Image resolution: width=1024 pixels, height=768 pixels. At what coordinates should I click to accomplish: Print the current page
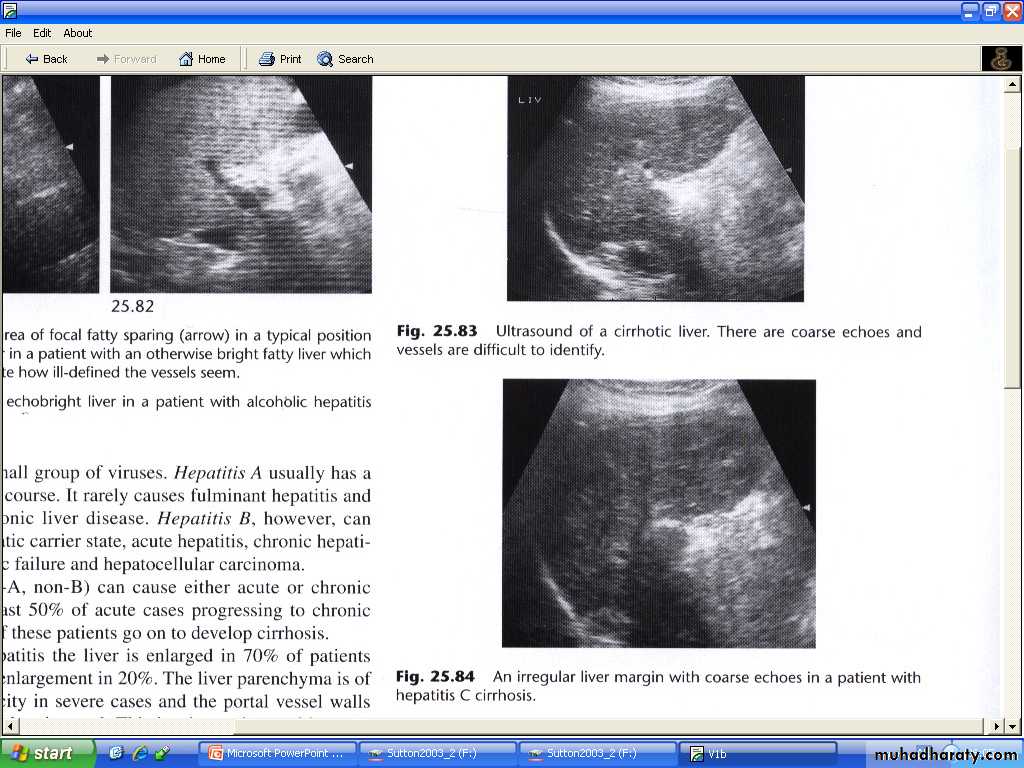[280, 59]
